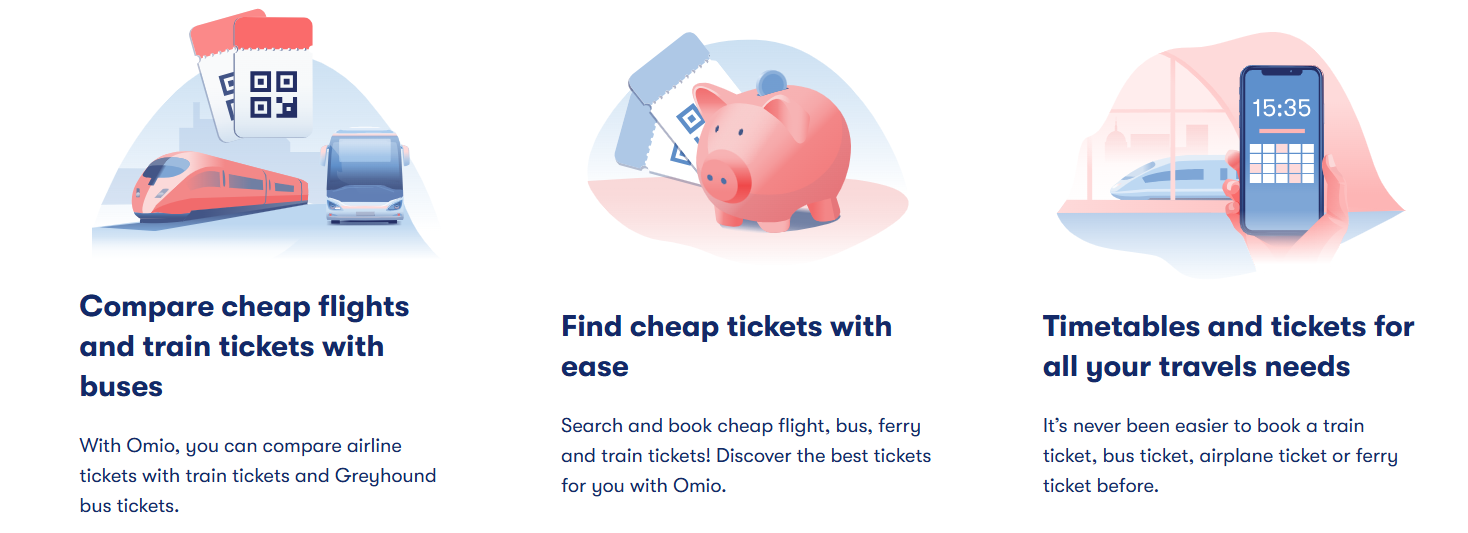The width and height of the screenshot is (1468, 533).
Task: Click the red high-speed train illustration
Action: [x=220, y=186]
